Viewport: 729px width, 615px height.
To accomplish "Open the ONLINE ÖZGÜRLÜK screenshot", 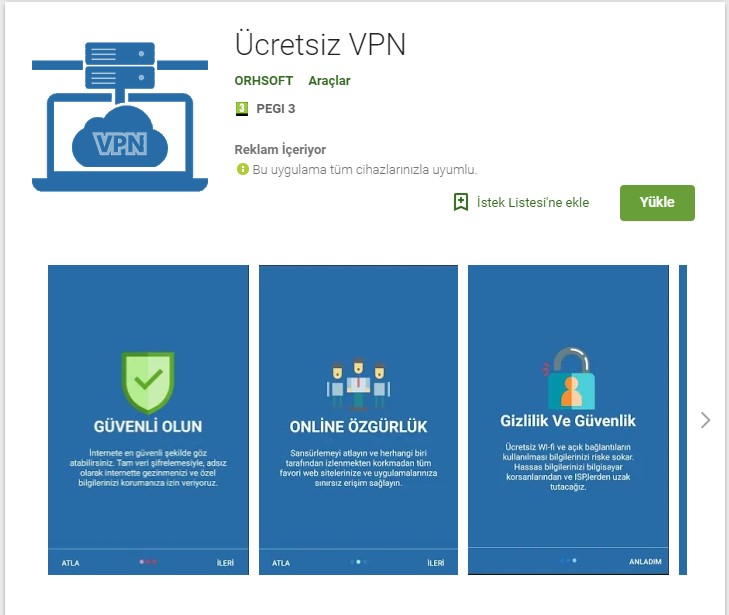I will pyautogui.click(x=358, y=420).
